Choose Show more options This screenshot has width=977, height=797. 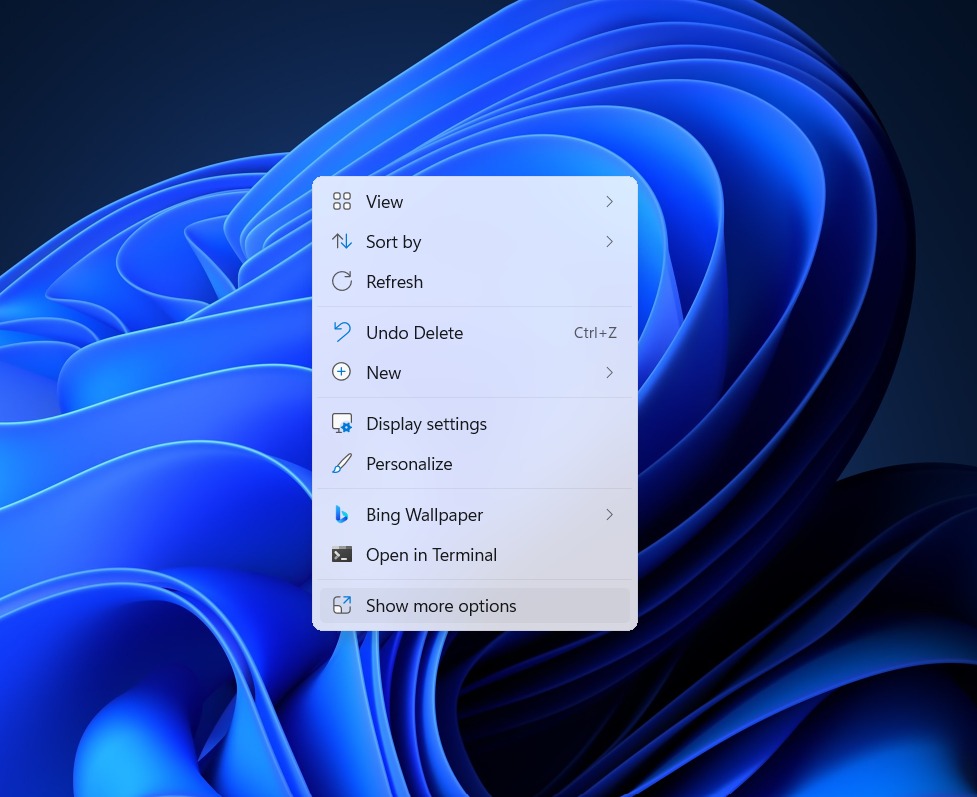point(475,605)
